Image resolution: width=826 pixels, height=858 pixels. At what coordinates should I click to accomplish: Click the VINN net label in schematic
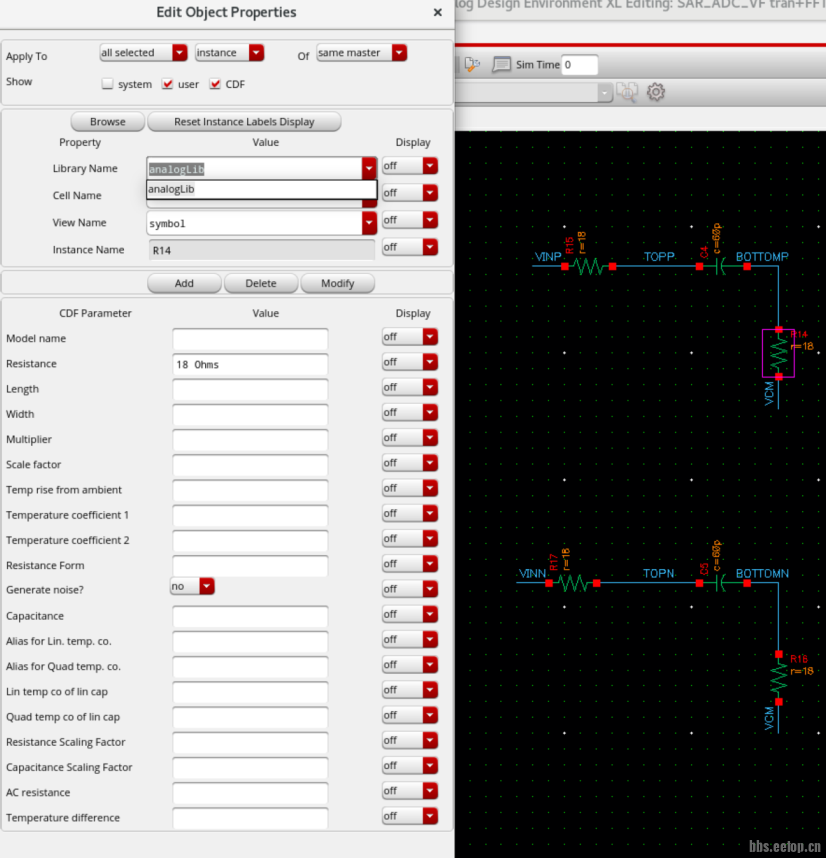pyautogui.click(x=532, y=573)
